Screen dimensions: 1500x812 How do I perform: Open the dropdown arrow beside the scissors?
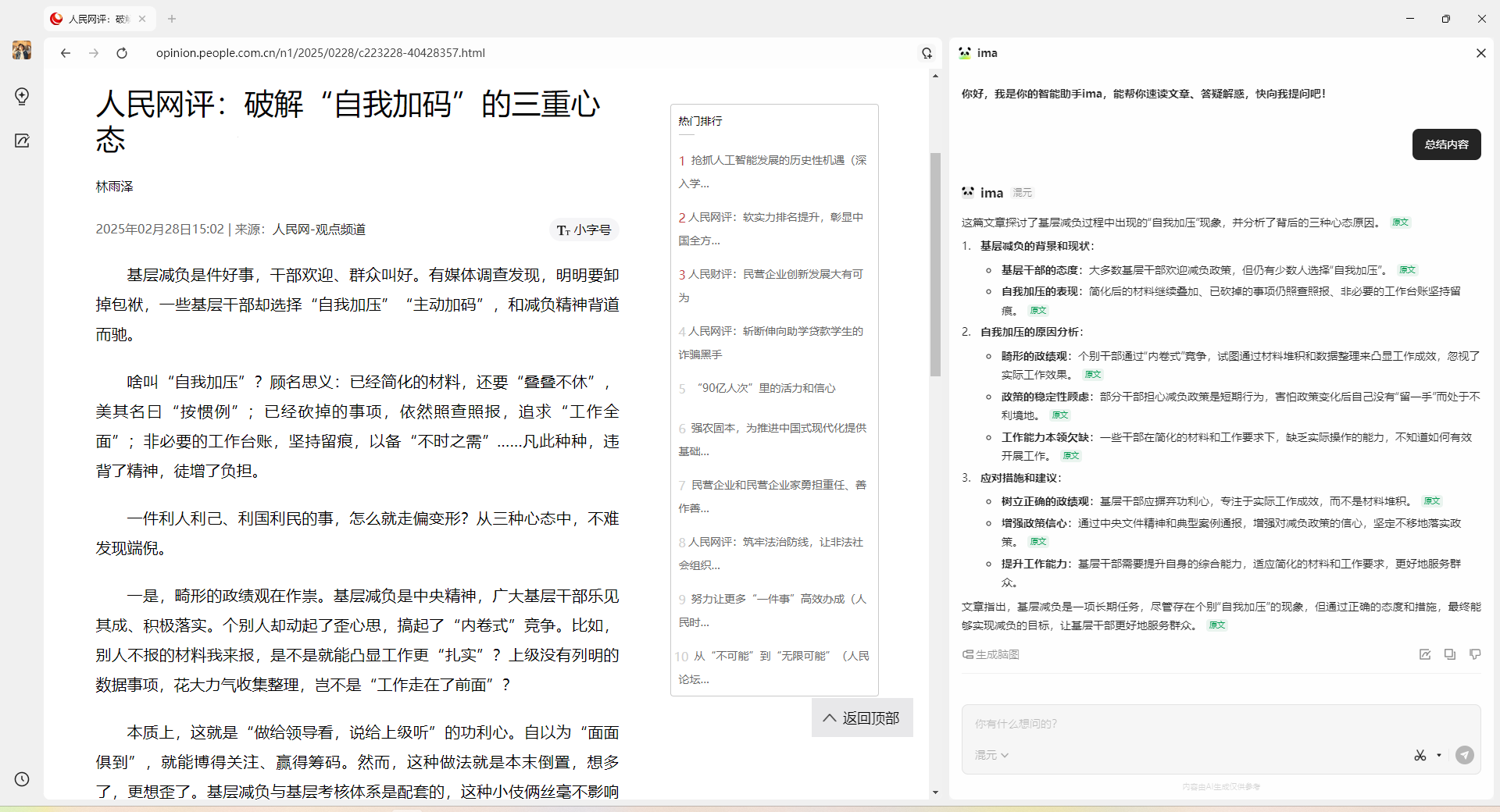click(x=1439, y=755)
